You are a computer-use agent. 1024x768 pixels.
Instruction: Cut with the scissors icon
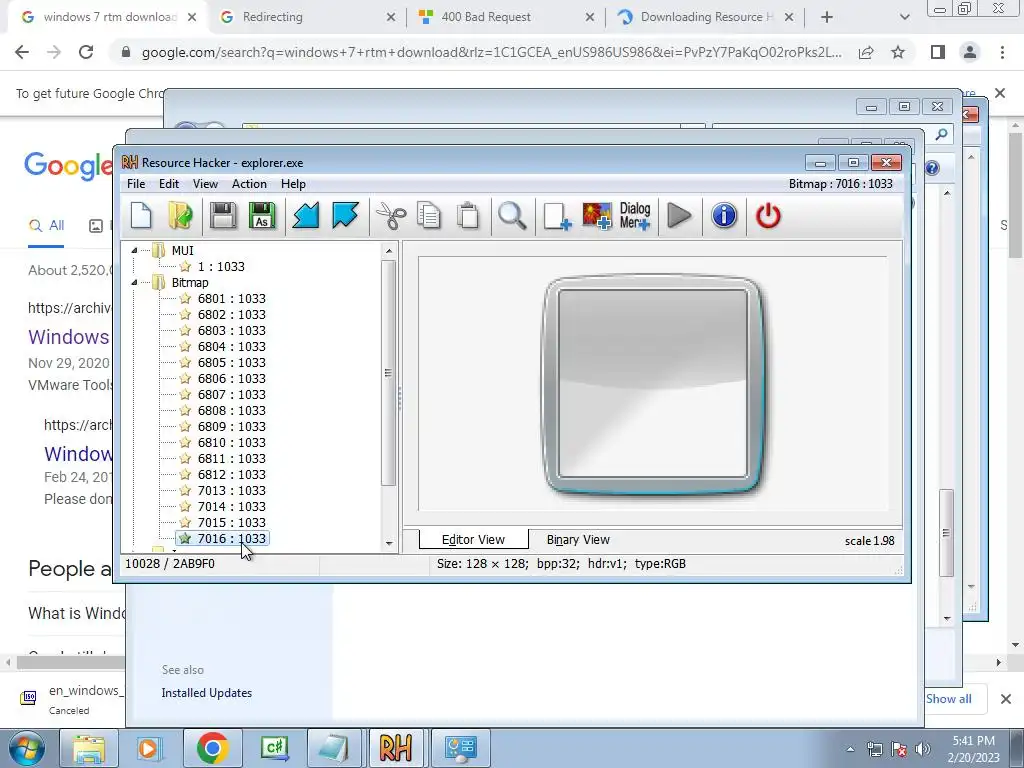tap(391, 216)
